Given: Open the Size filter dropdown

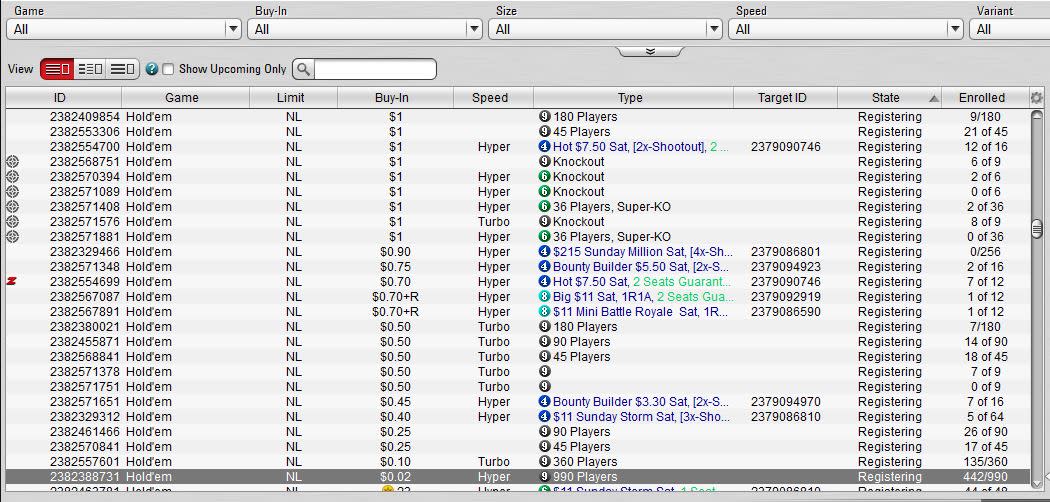Looking at the screenshot, I should pyautogui.click(x=605, y=29).
